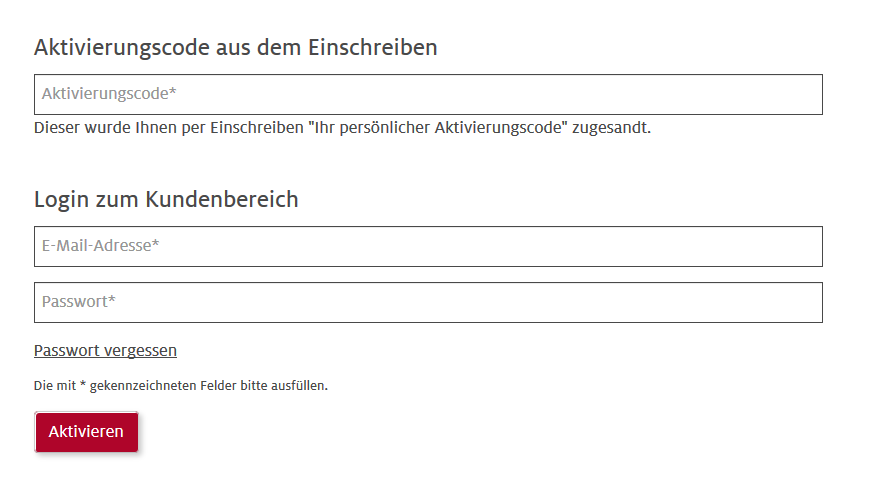Click heading Aktivierungscode aus dem Einschreiben
The width and height of the screenshot is (888, 482).
coord(236,47)
